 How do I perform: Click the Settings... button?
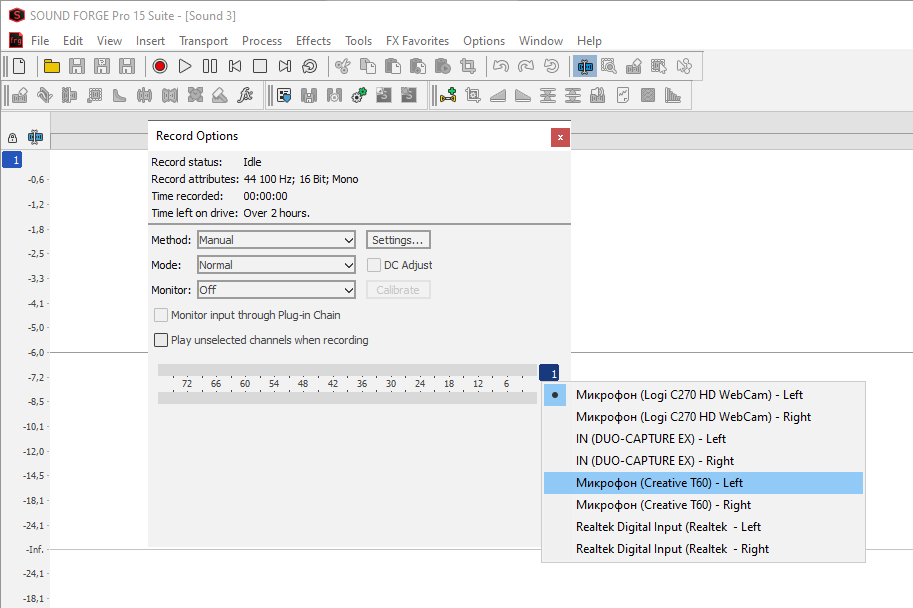(398, 240)
